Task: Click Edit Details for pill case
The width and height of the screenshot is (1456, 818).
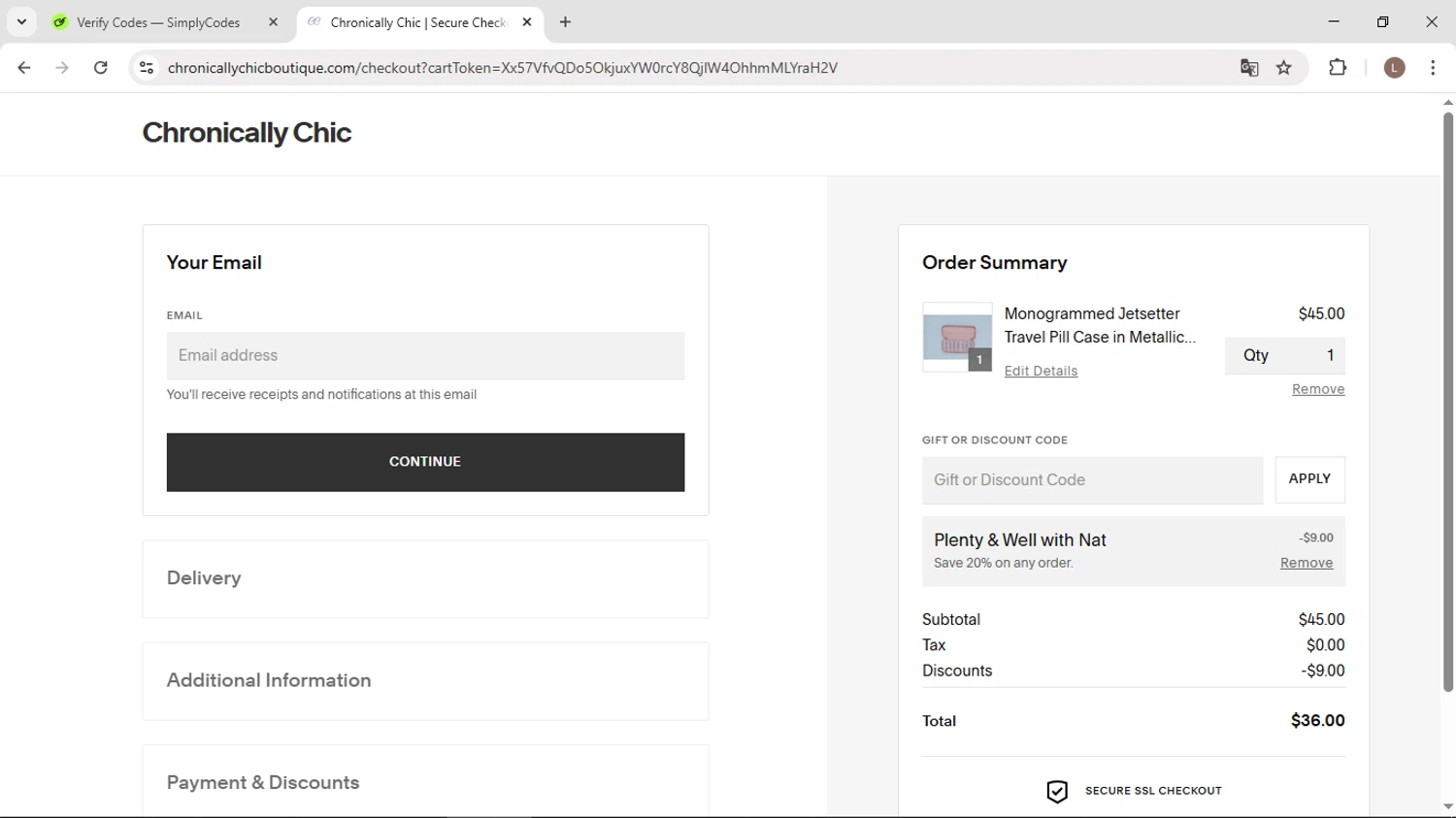Action: [x=1041, y=371]
